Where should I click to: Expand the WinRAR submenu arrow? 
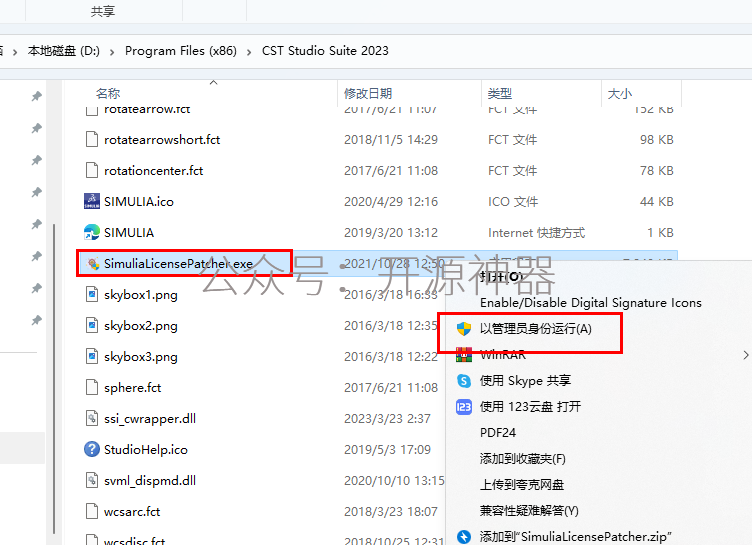746,355
